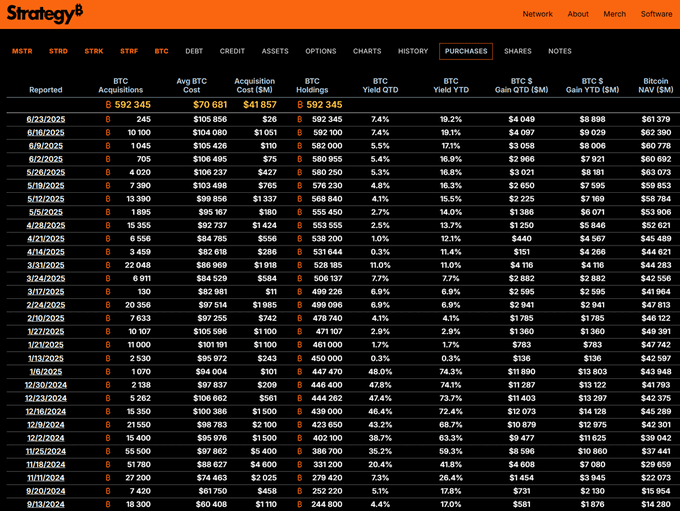Switch to the BTC tab
This screenshot has width=680, height=511.
coord(161,51)
